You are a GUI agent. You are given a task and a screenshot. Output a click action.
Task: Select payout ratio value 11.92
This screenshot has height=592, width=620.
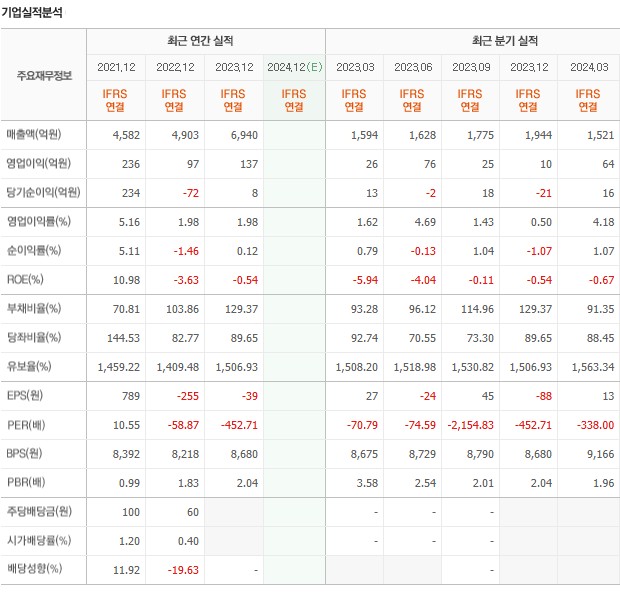coord(127,570)
